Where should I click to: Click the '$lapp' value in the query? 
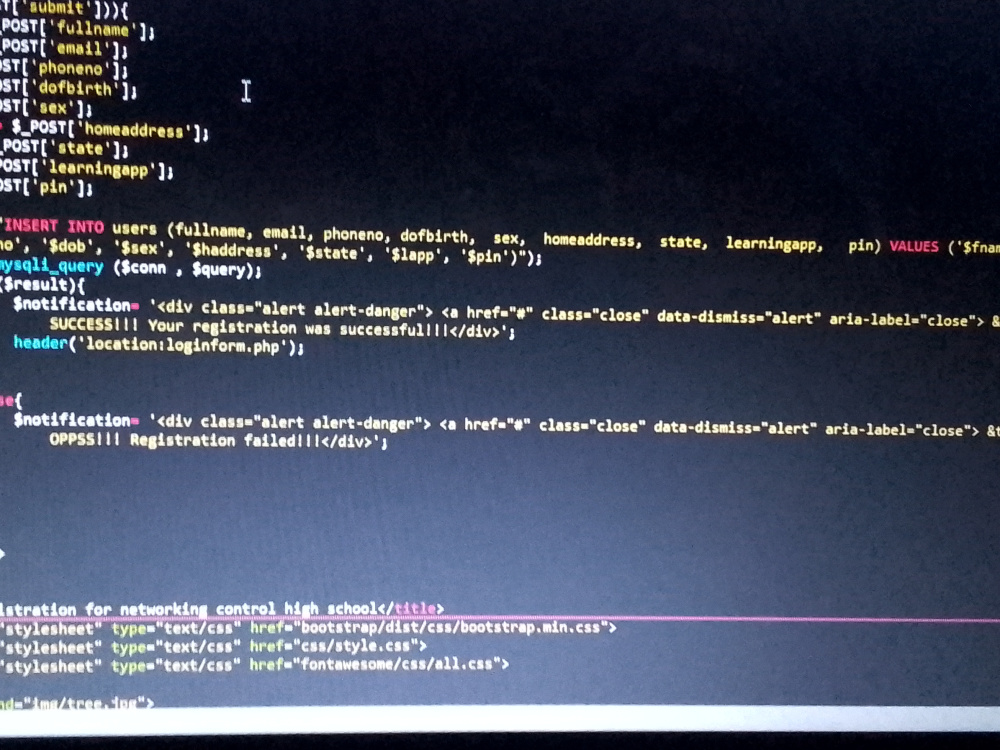[413, 255]
